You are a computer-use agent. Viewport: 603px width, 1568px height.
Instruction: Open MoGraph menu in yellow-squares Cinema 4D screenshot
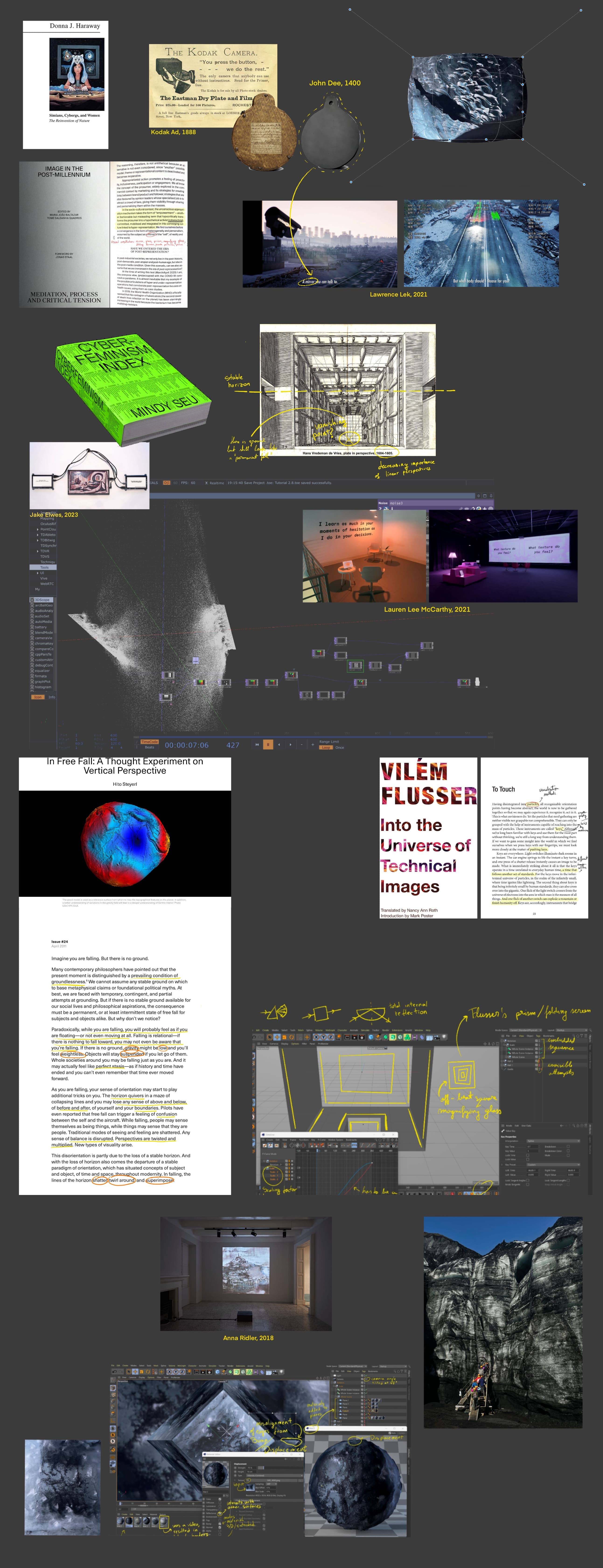coord(330,1030)
